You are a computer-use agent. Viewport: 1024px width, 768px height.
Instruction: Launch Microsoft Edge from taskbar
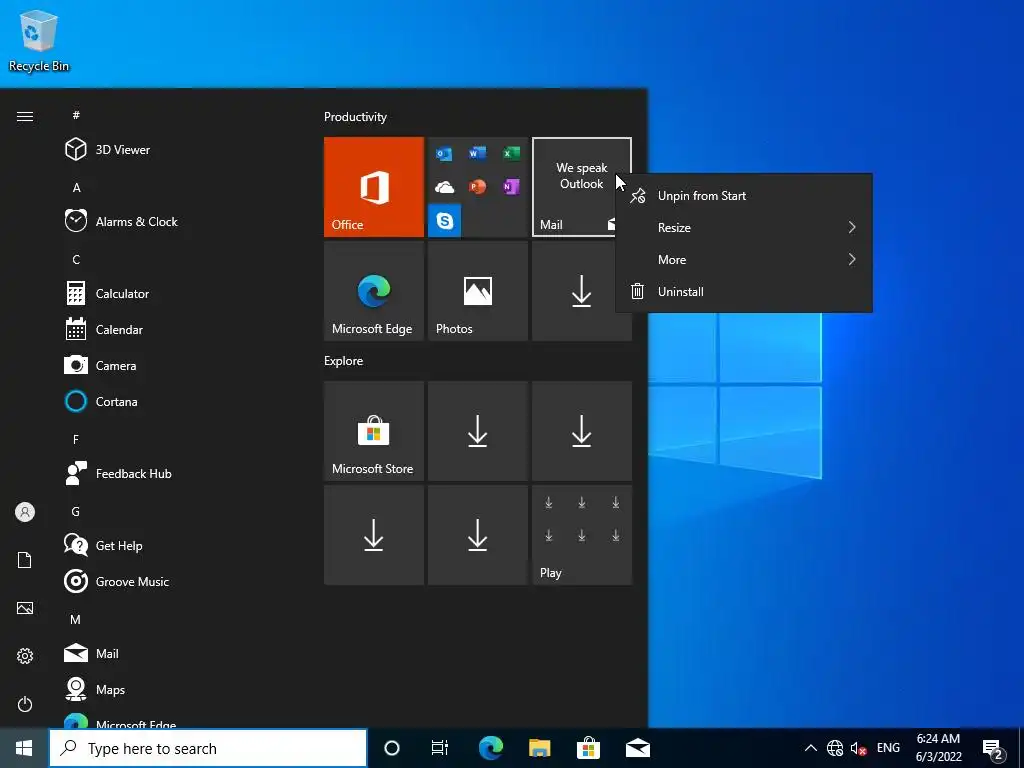point(491,748)
